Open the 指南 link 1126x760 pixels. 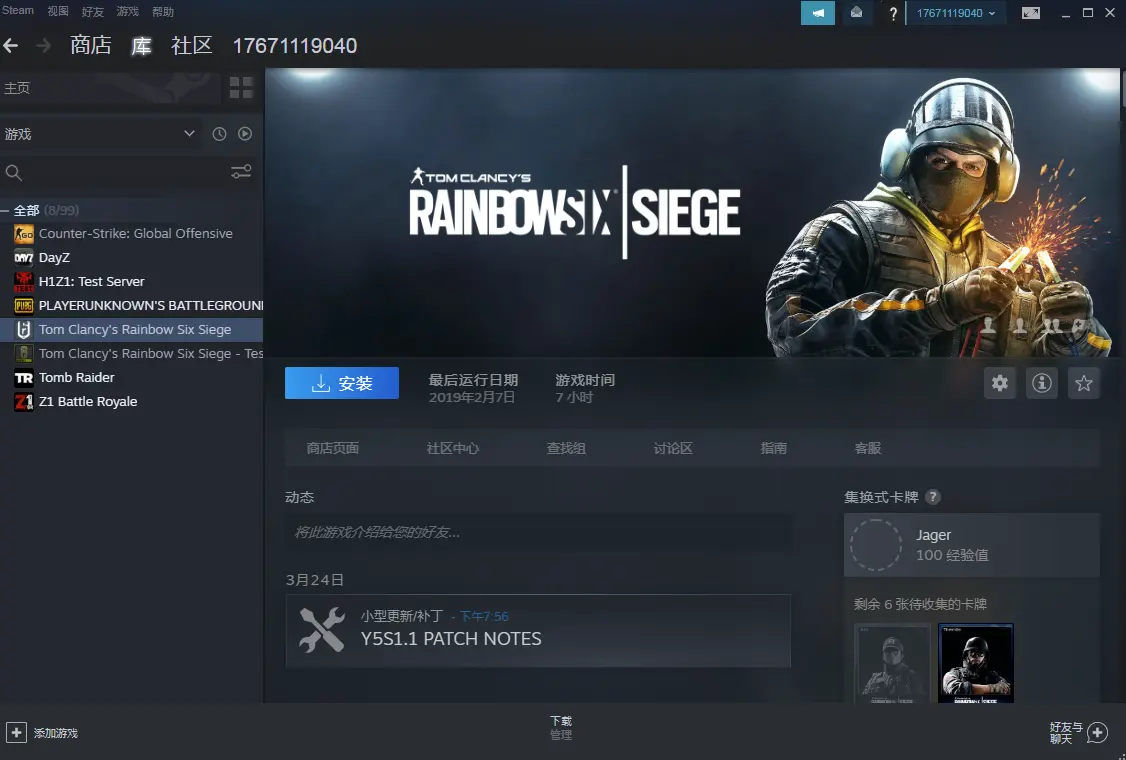(x=773, y=448)
